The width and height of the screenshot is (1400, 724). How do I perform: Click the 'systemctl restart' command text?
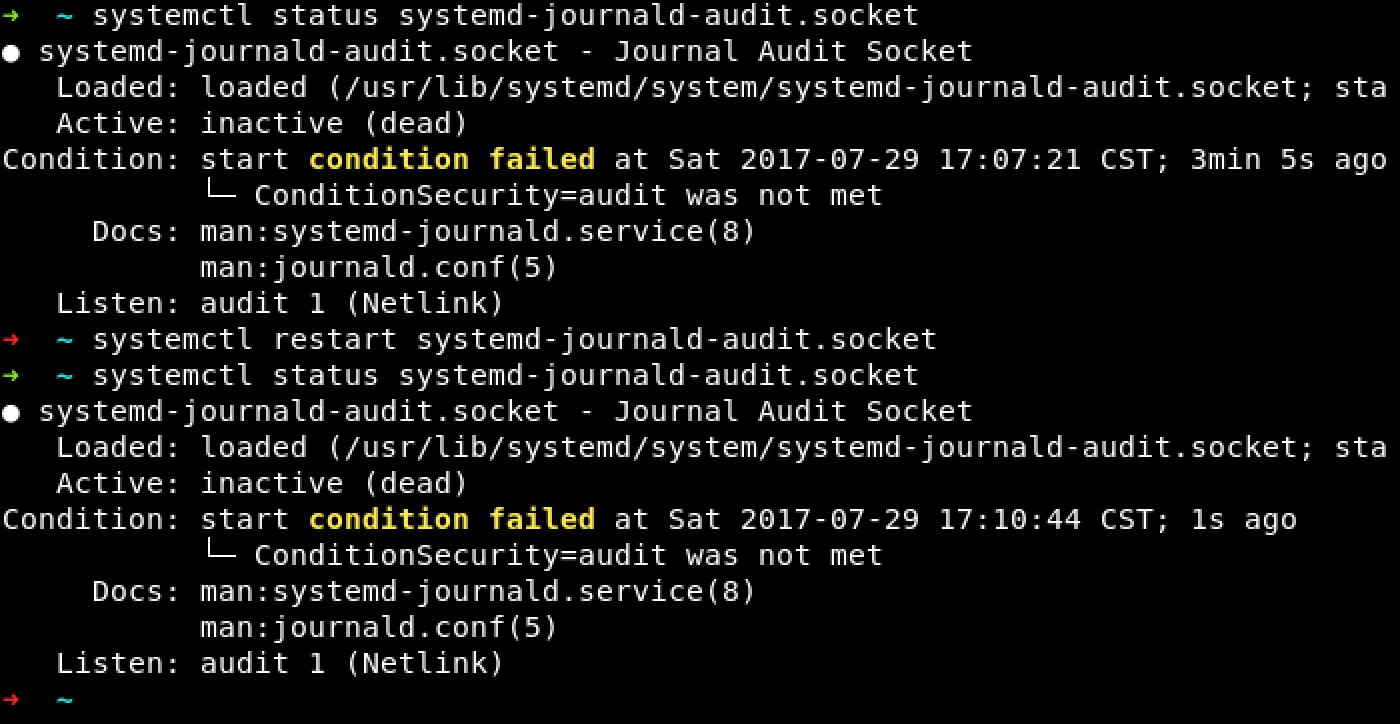[x=245, y=340]
